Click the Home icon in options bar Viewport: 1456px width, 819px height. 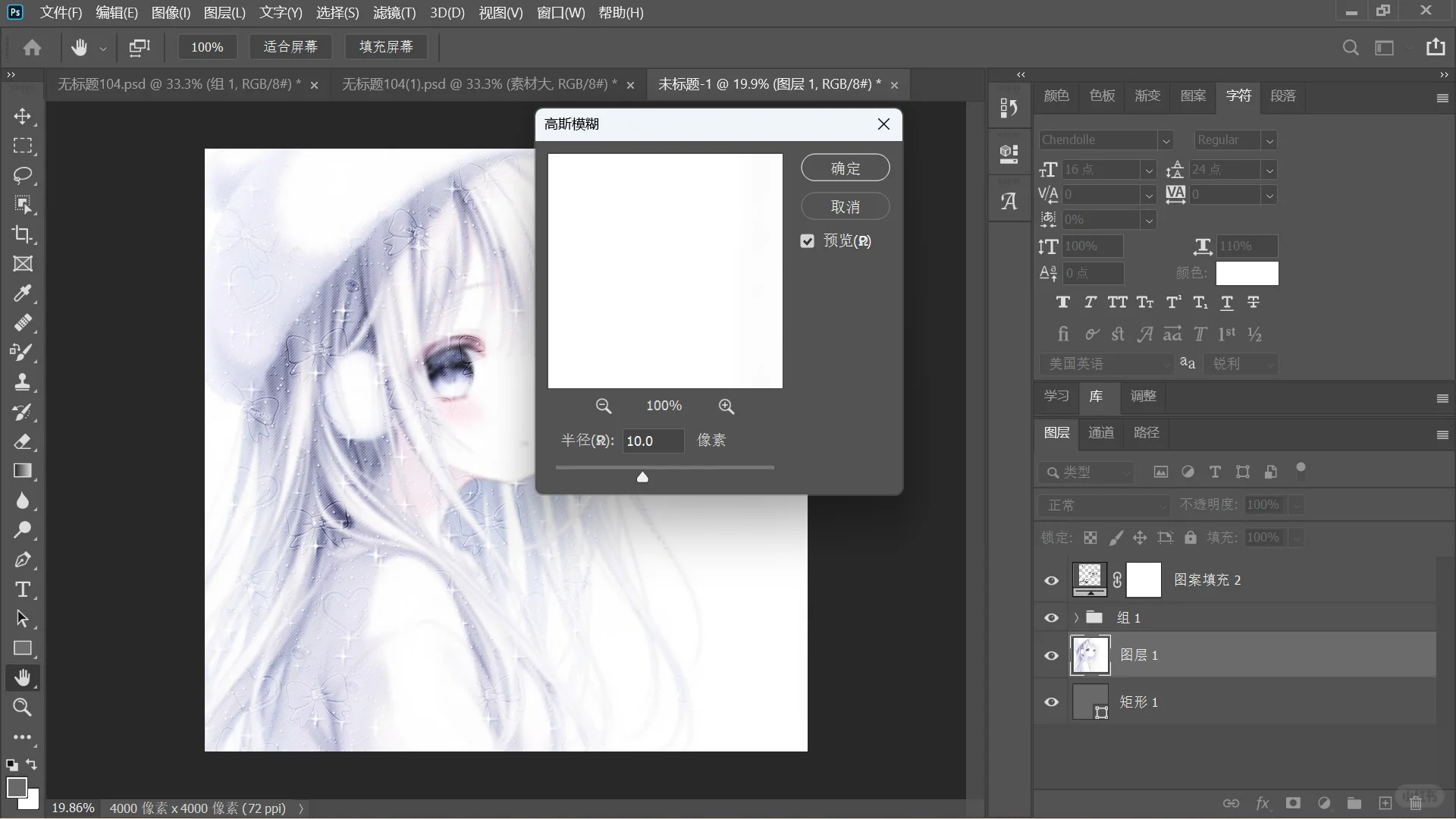coord(32,47)
